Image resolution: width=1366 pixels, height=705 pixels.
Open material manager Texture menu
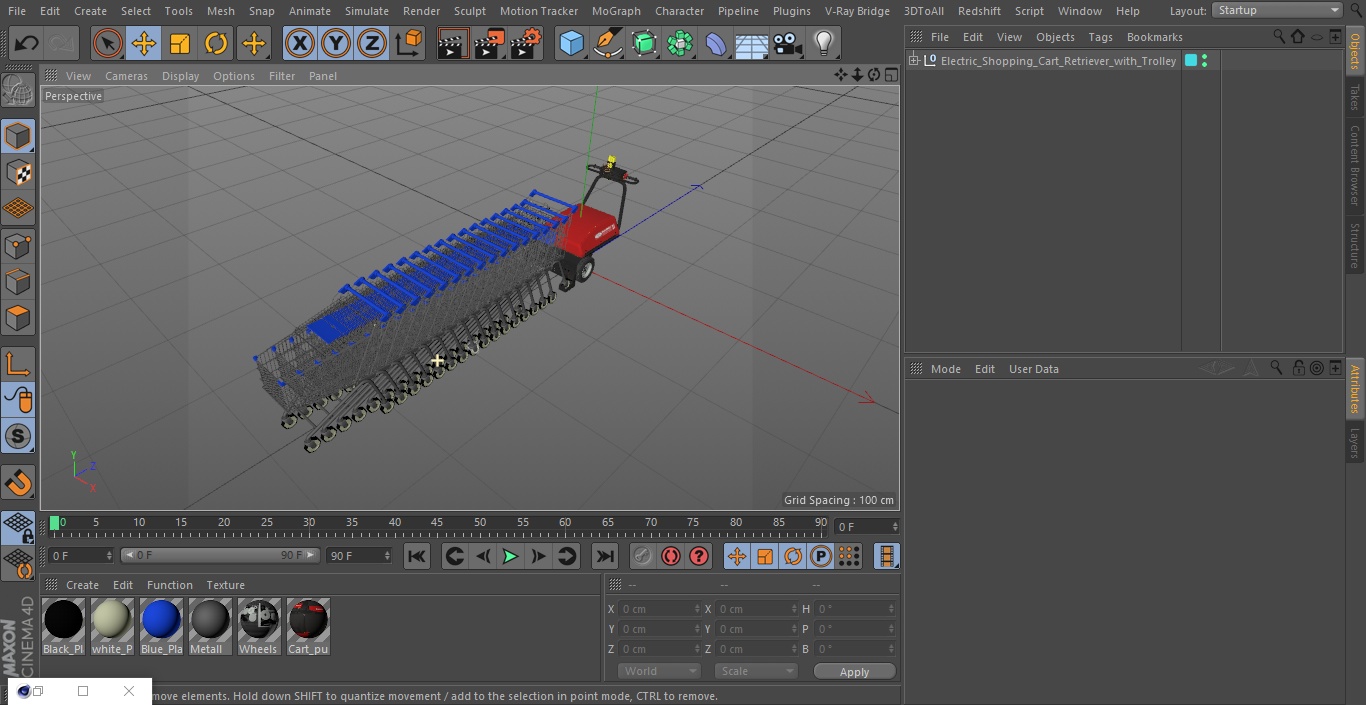[225, 585]
